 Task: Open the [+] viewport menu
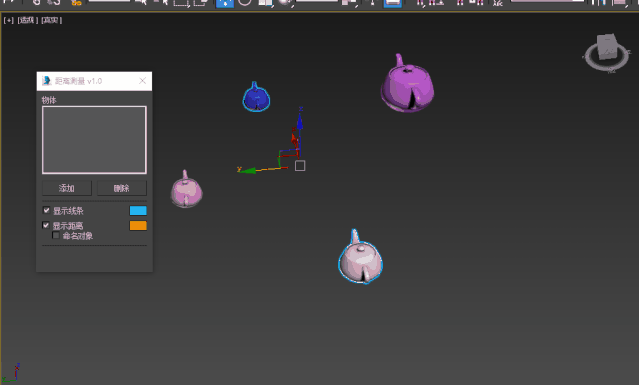[x=9, y=20]
